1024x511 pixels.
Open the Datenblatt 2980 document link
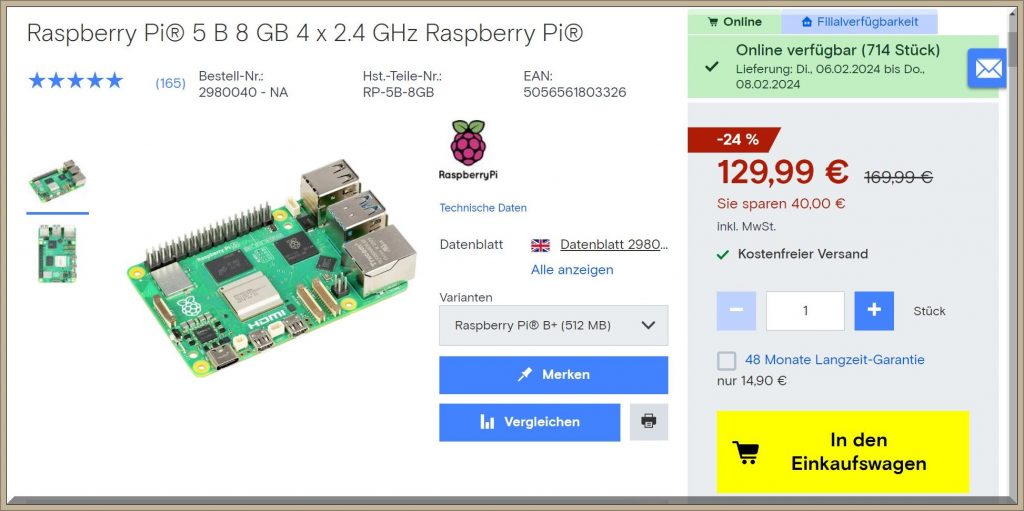coord(614,245)
